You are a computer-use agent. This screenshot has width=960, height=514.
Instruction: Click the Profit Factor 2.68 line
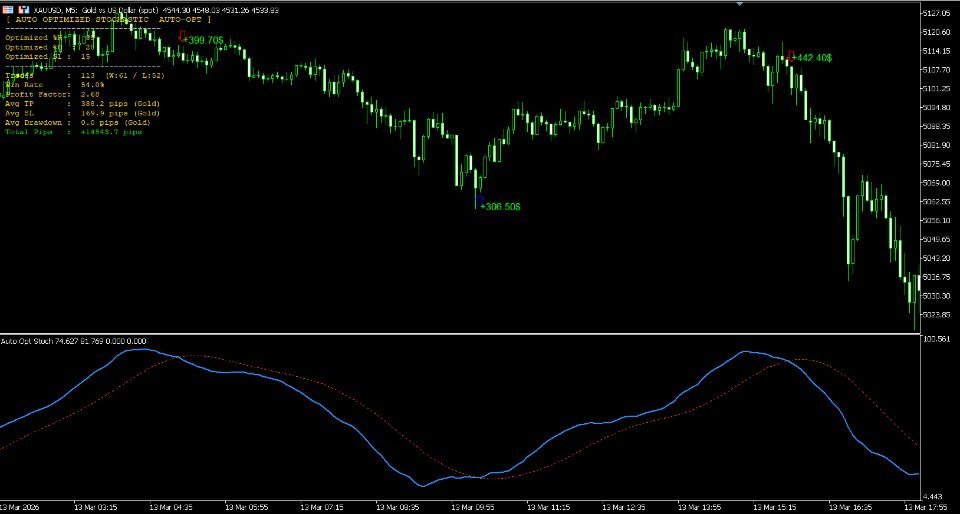(x=53, y=94)
